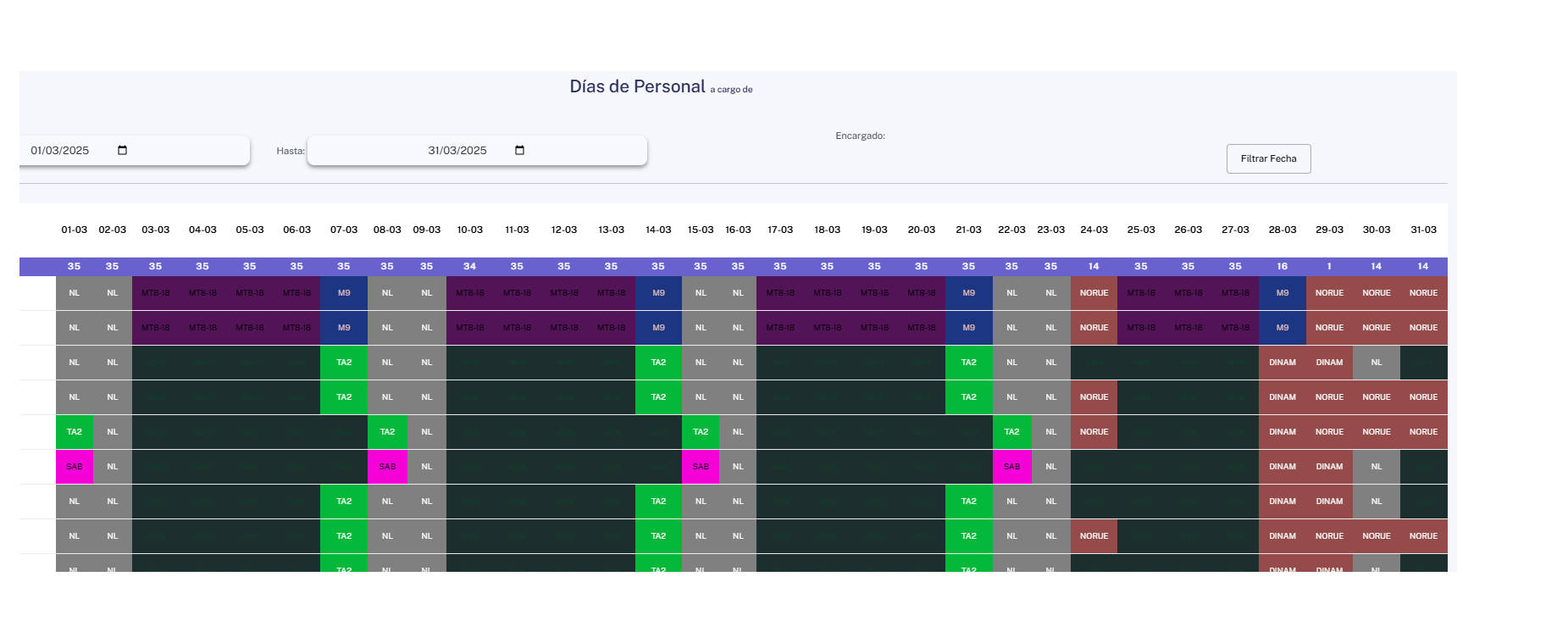This screenshot has height=643, width=1568.
Task: Click the count 16 under 28-03
Action: [x=1282, y=266]
